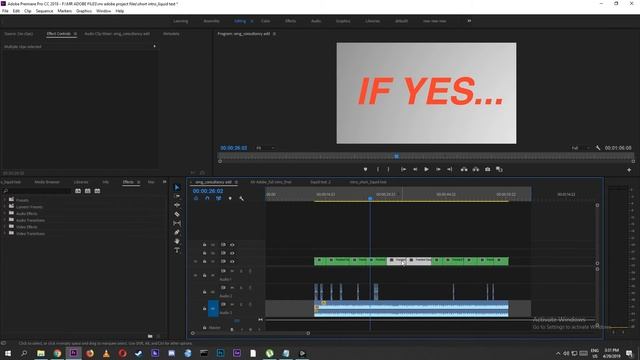Export frame with the camera icon

pos(487,169)
